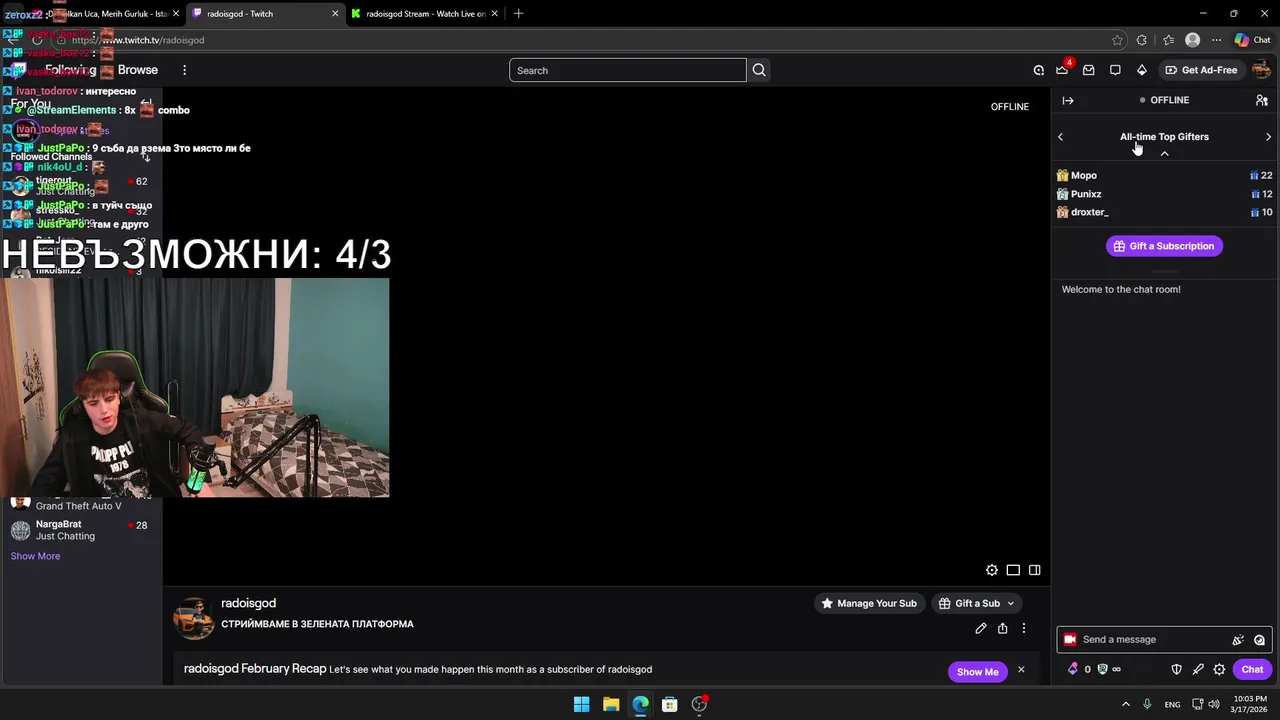Open the channel three-dot options menu

coord(1023,628)
